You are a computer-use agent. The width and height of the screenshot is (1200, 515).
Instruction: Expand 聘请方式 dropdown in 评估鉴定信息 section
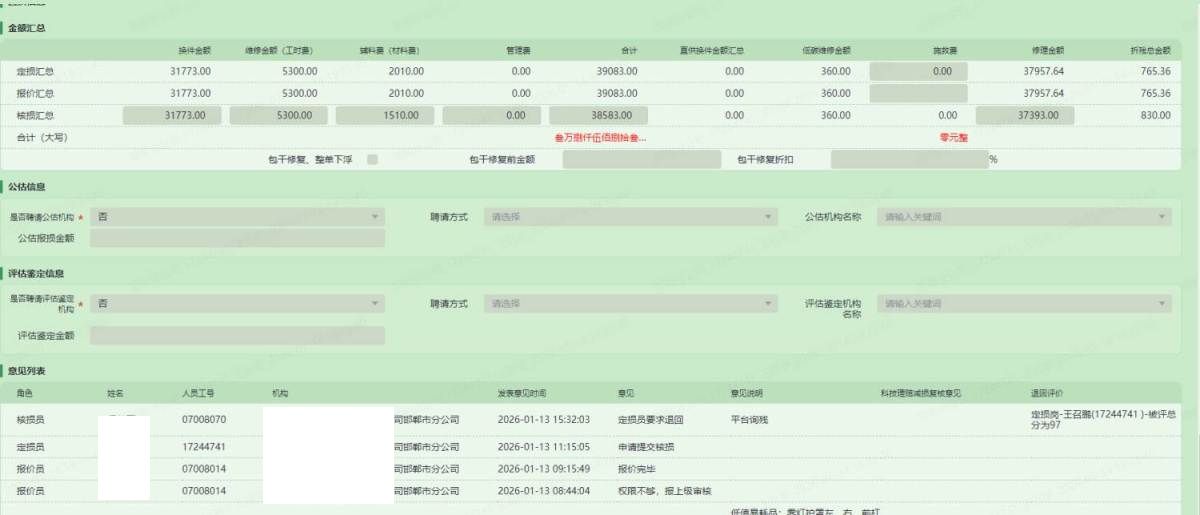pos(629,303)
